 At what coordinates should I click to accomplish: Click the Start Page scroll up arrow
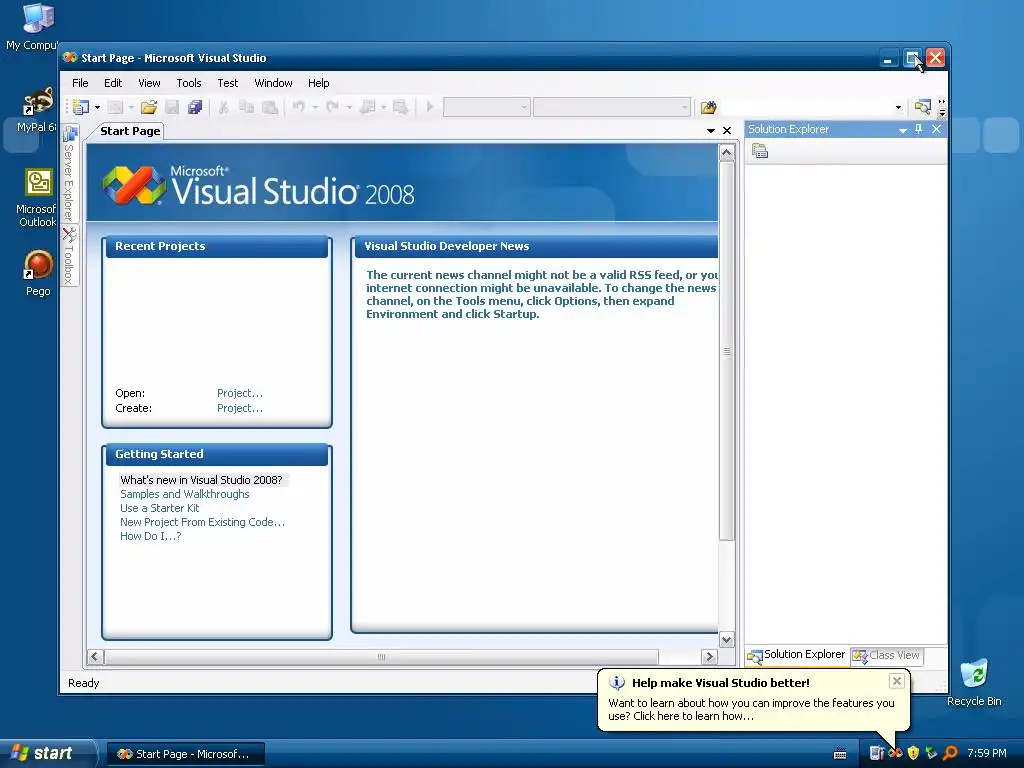pos(726,153)
